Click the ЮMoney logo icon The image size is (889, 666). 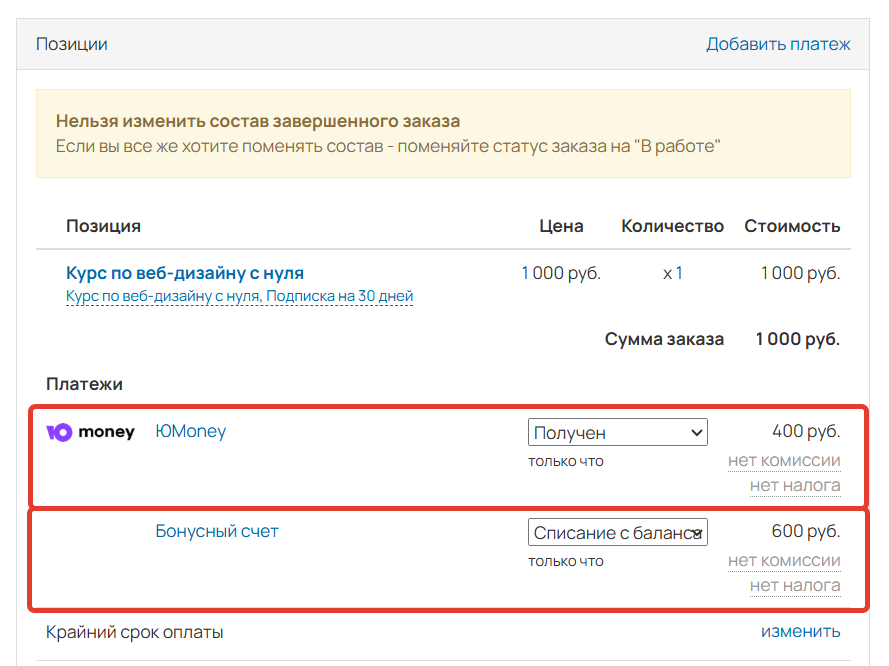(x=90, y=432)
